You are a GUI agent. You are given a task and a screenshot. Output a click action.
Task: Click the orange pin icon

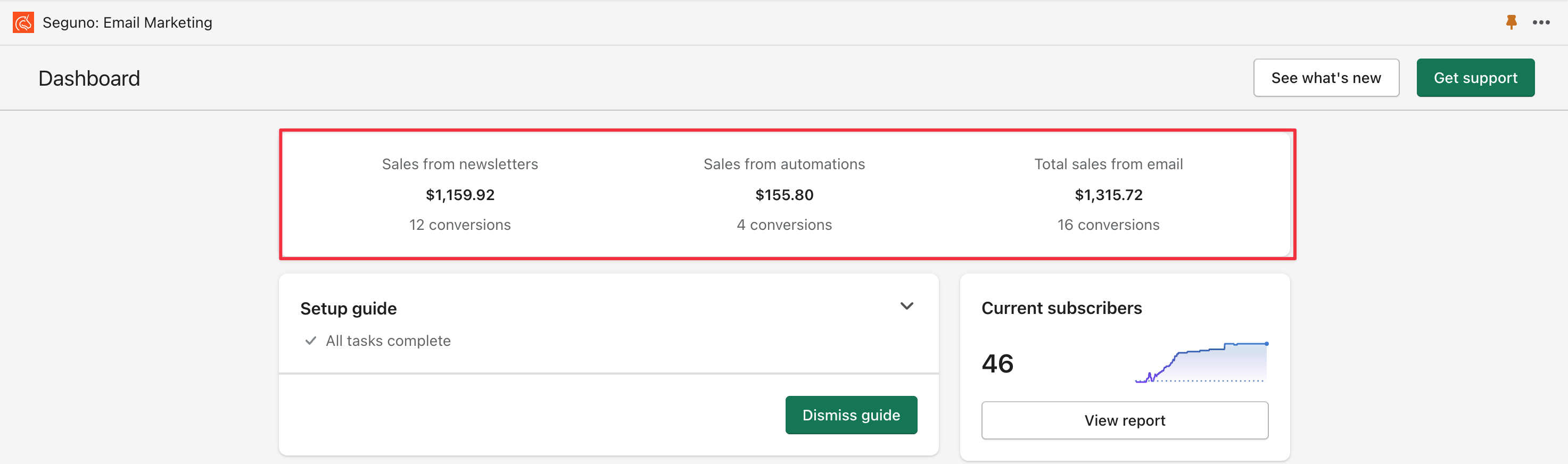pyautogui.click(x=1511, y=22)
